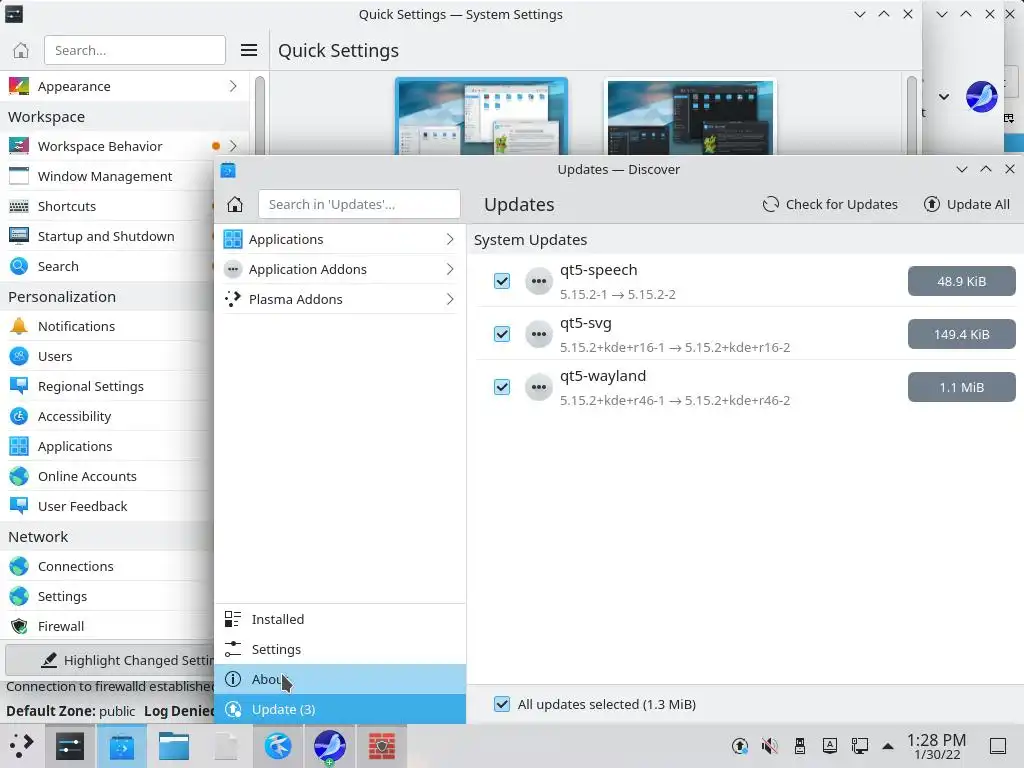Click Highlight Changed Settings button
The width and height of the screenshot is (1024, 768).
[110, 660]
